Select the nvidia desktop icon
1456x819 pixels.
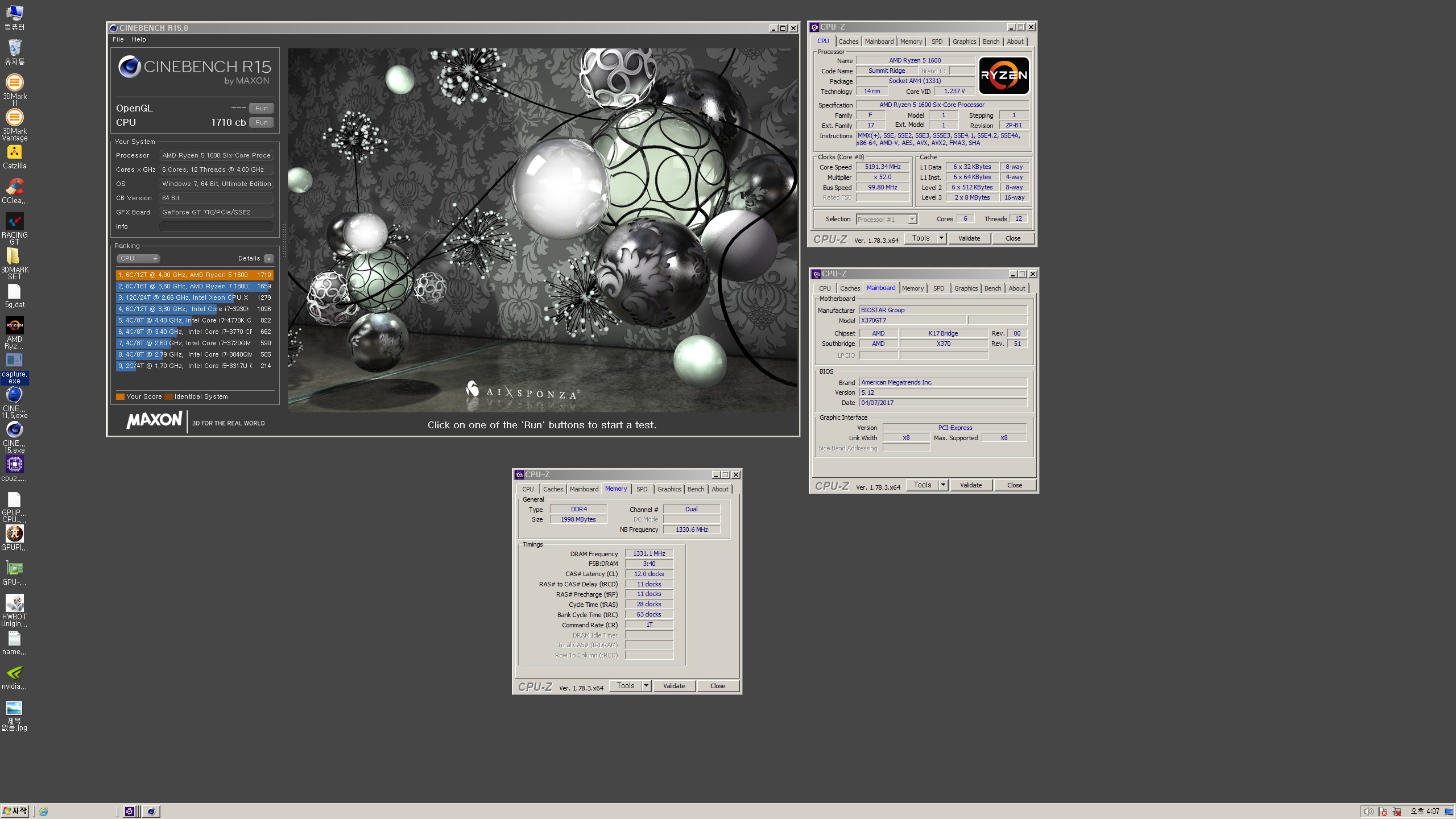tap(14, 677)
